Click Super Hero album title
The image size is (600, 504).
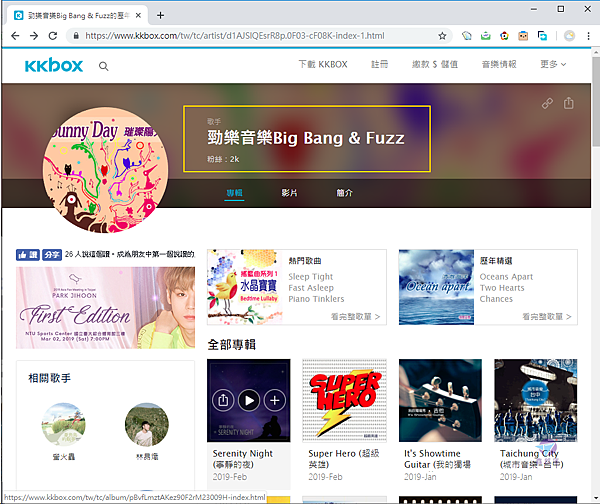(x=344, y=459)
